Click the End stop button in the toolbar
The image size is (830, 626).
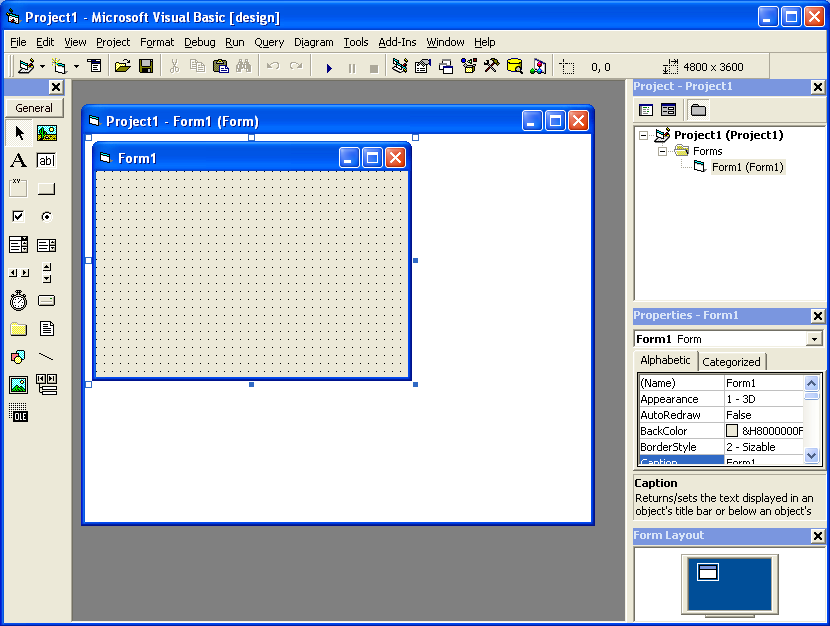click(x=374, y=68)
